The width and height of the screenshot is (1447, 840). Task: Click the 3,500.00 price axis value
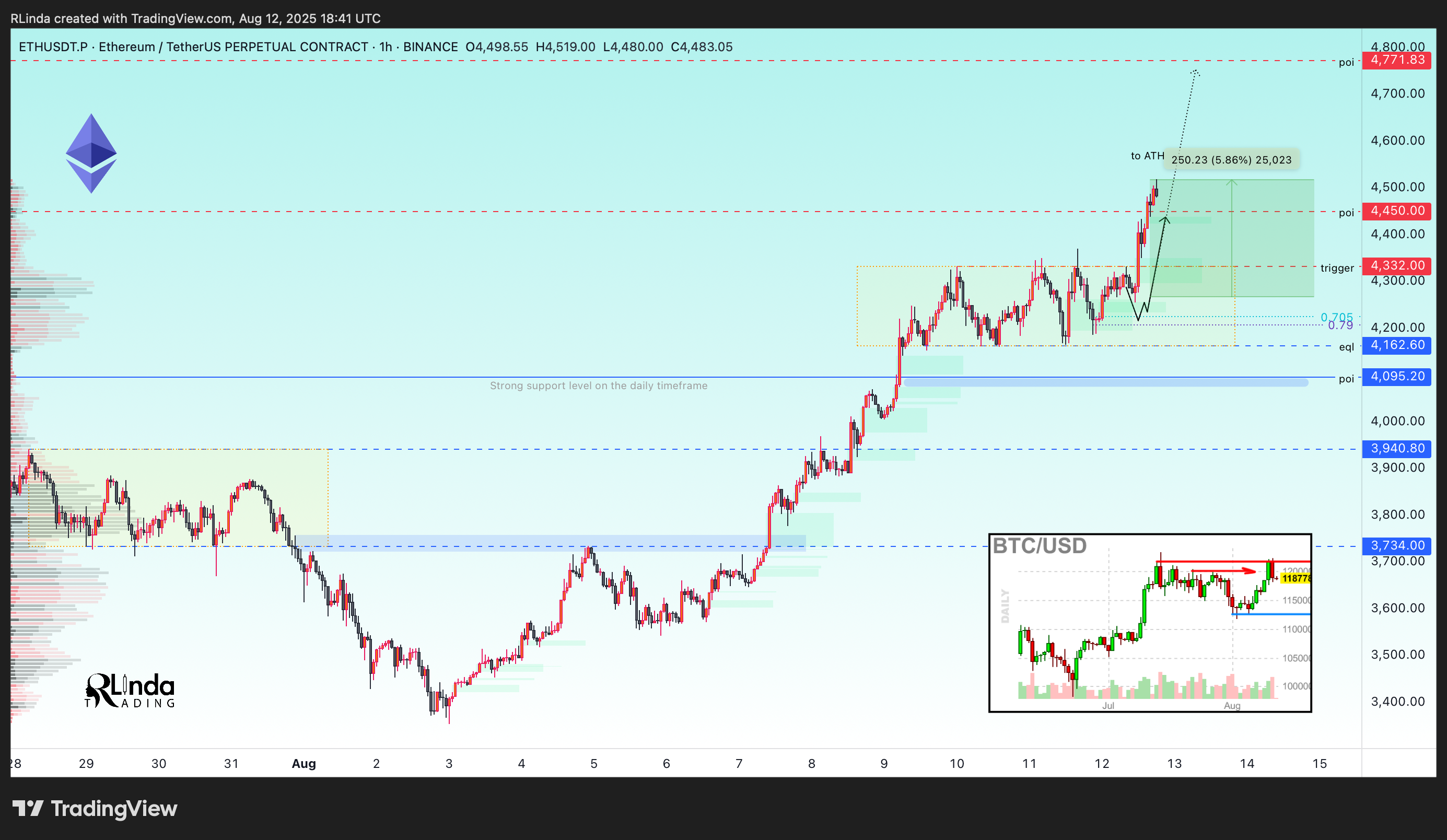coord(1397,655)
